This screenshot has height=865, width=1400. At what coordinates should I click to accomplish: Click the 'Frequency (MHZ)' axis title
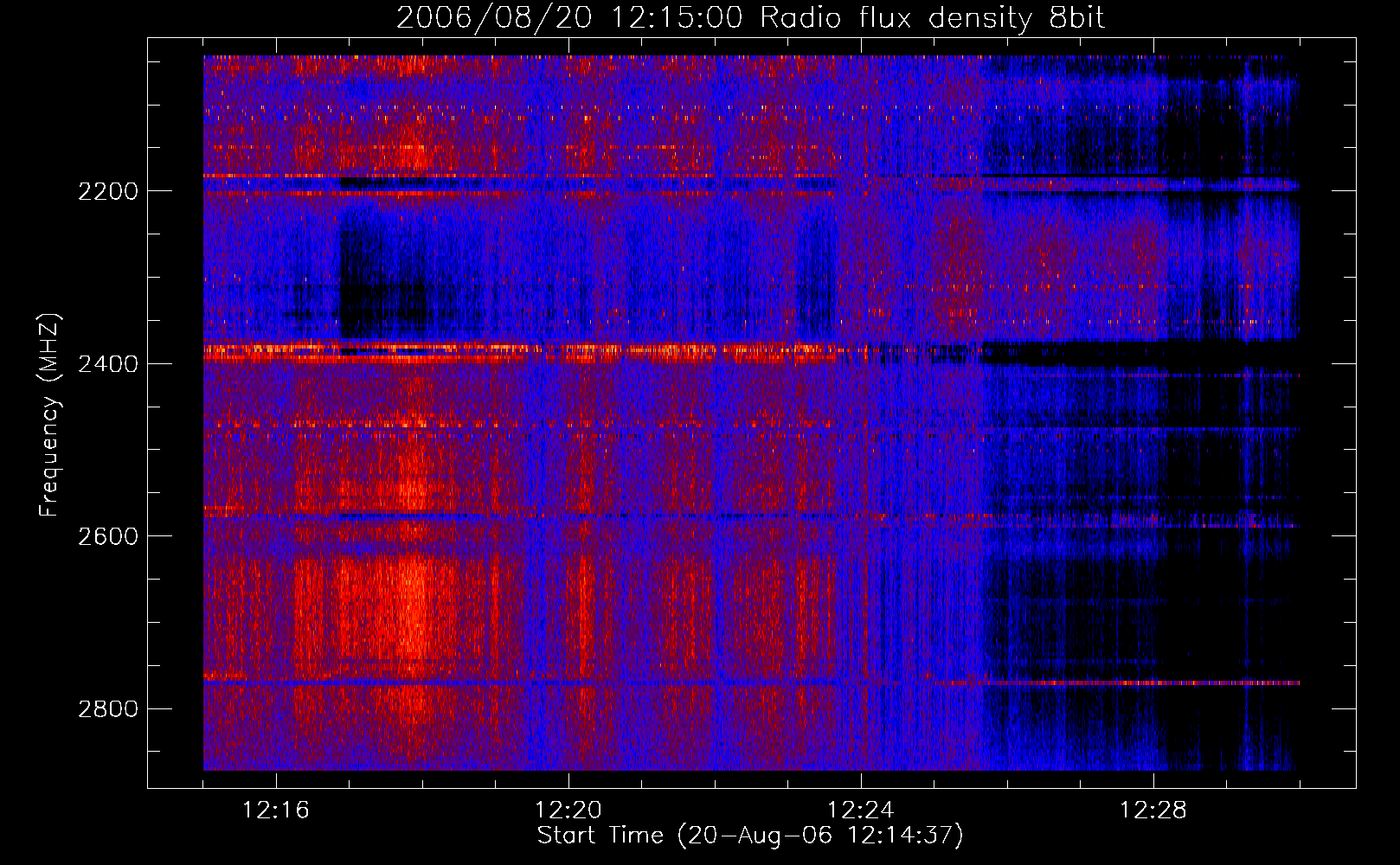pos(50,415)
